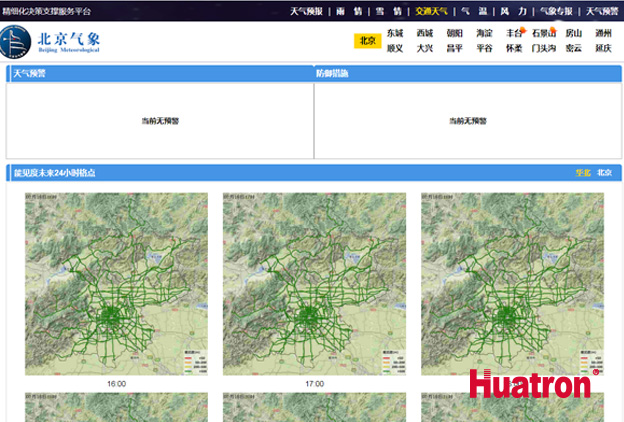
Task: Click the 天气预警 panel header
Action: 29,74
